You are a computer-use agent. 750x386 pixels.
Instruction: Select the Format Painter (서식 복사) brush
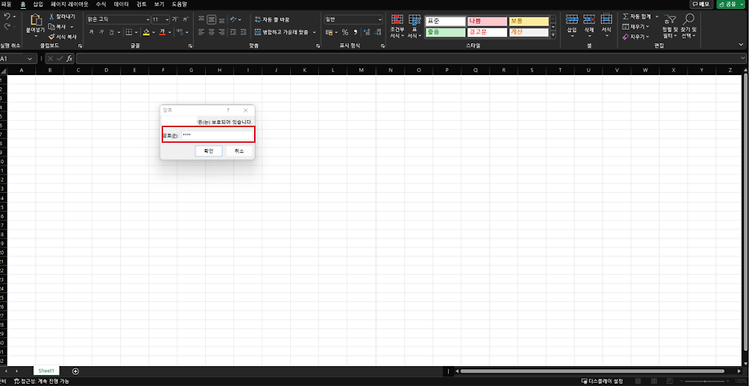(x=52, y=36)
